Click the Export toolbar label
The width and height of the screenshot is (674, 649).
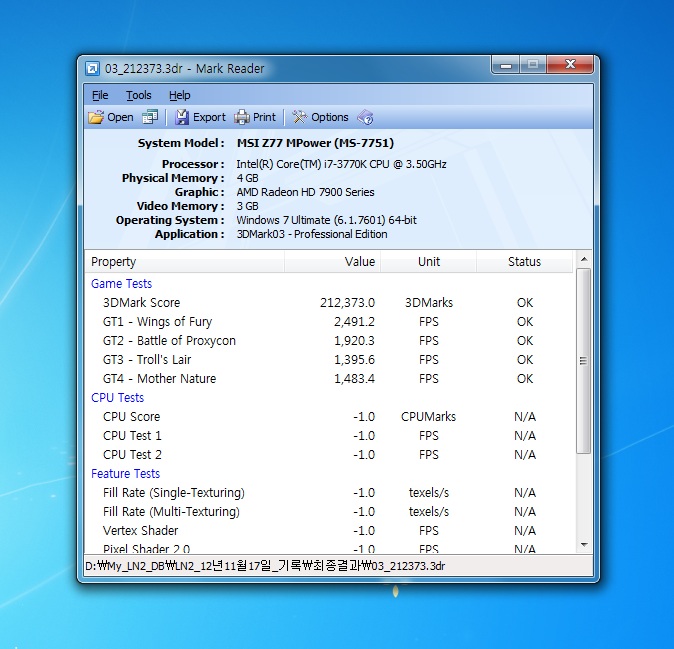(x=209, y=117)
